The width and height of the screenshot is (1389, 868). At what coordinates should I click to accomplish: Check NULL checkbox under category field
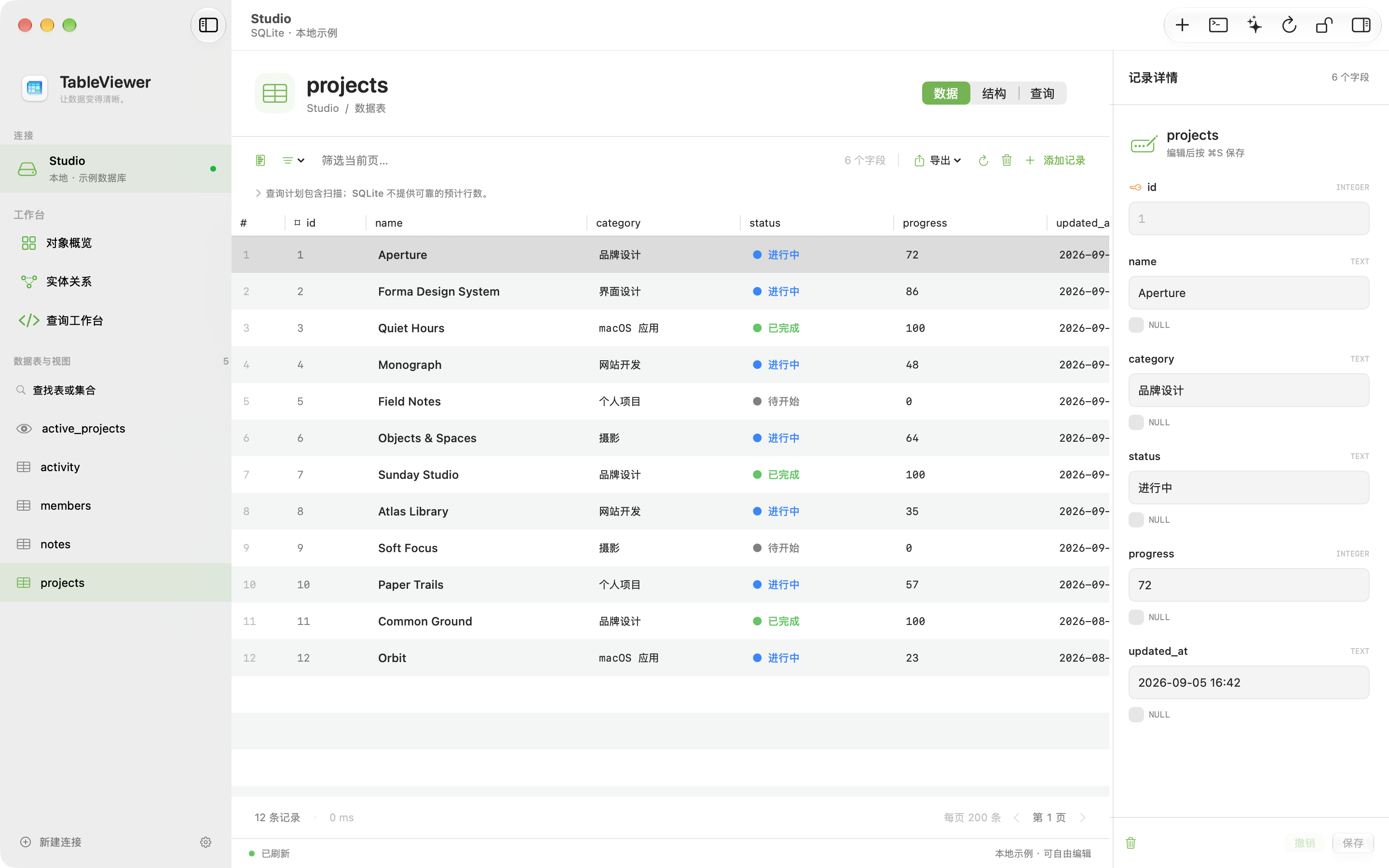click(x=1136, y=422)
